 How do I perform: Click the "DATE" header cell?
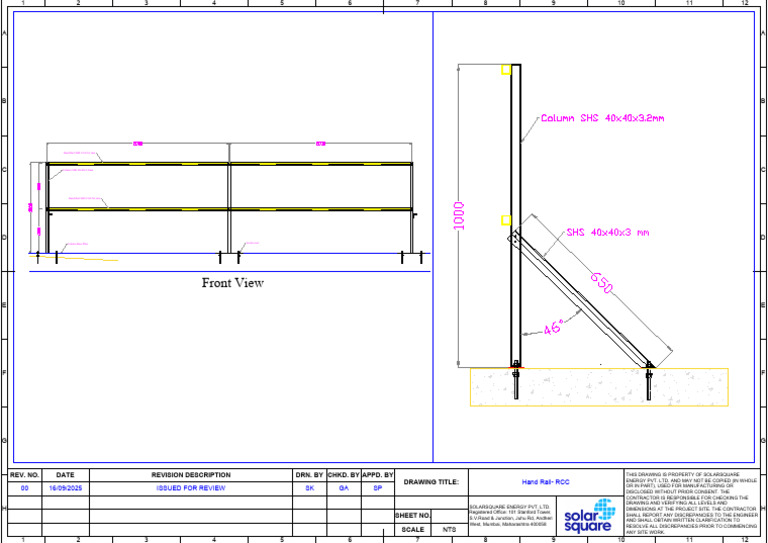coord(65,475)
